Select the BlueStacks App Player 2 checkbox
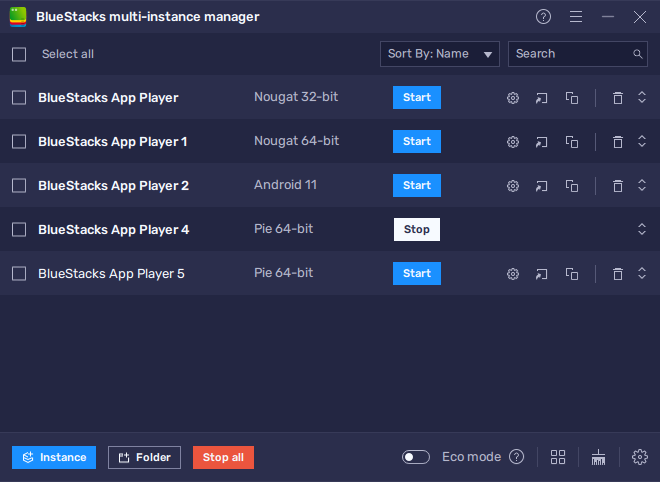The image size is (660, 482). (x=19, y=186)
